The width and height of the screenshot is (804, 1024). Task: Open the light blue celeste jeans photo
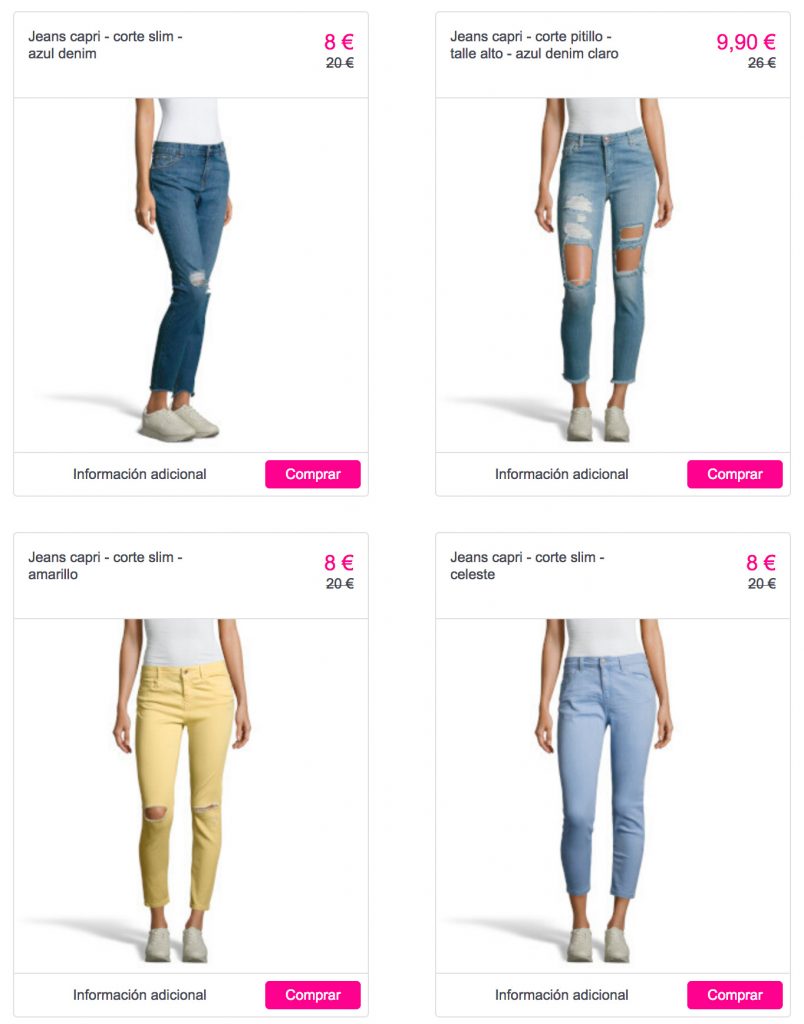(x=613, y=795)
